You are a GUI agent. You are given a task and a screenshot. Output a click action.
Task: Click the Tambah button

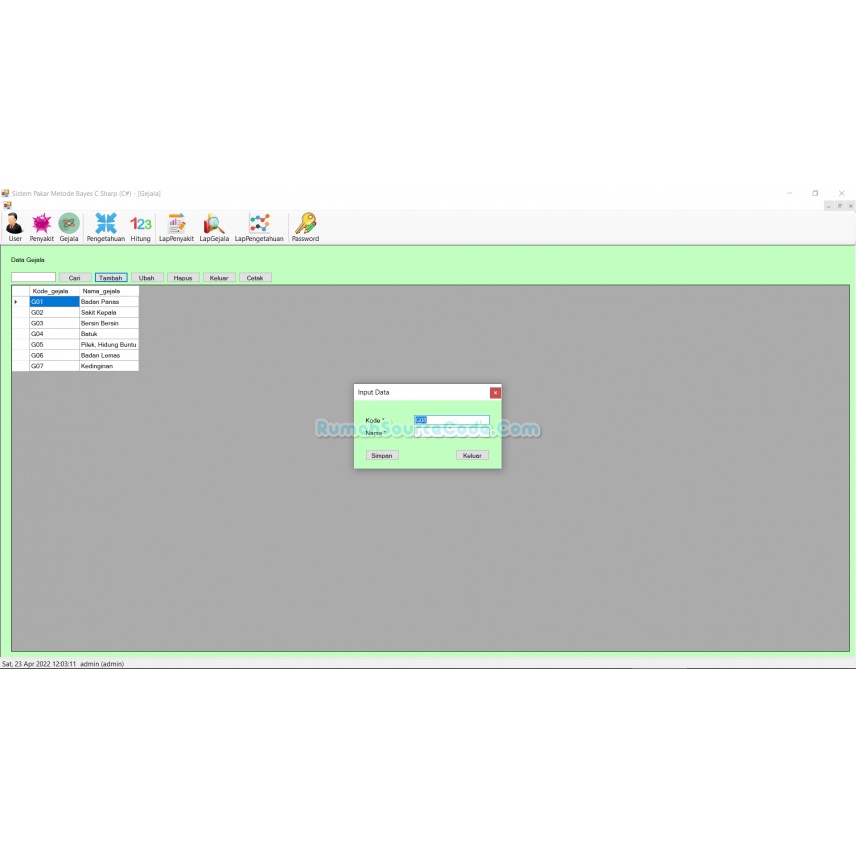(111, 278)
